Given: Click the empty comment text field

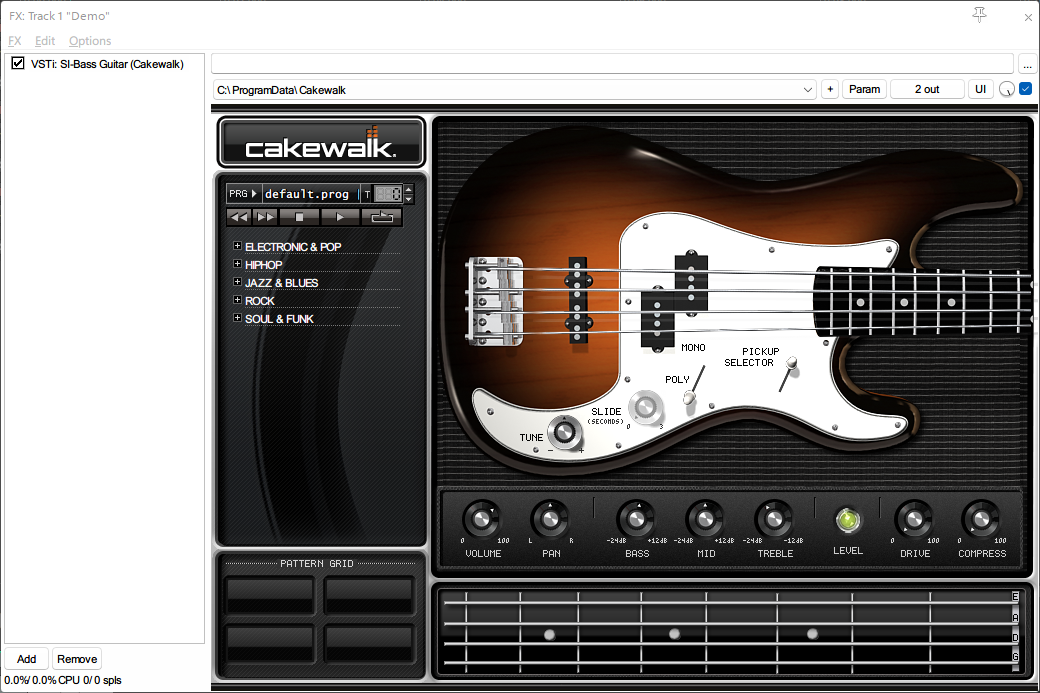Looking at the screenshot, I should 612,64.
